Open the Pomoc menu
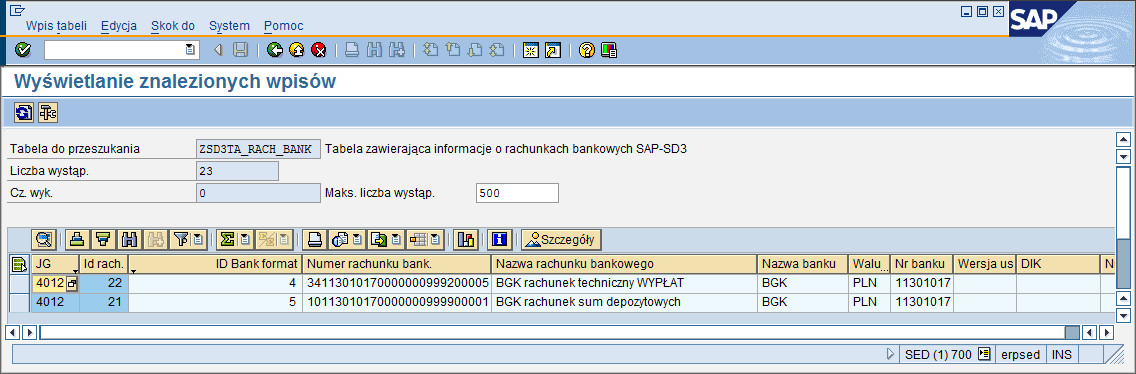This screenshot has width=1136, height=374. pyautogui.click(x=284, y=25)
